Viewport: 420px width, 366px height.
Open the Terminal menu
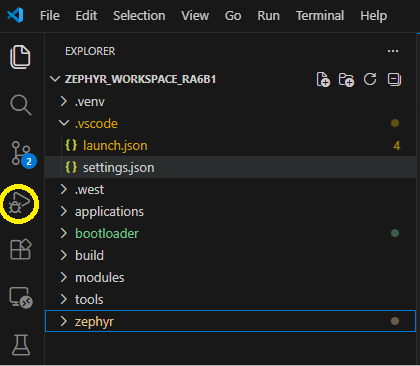320,16
